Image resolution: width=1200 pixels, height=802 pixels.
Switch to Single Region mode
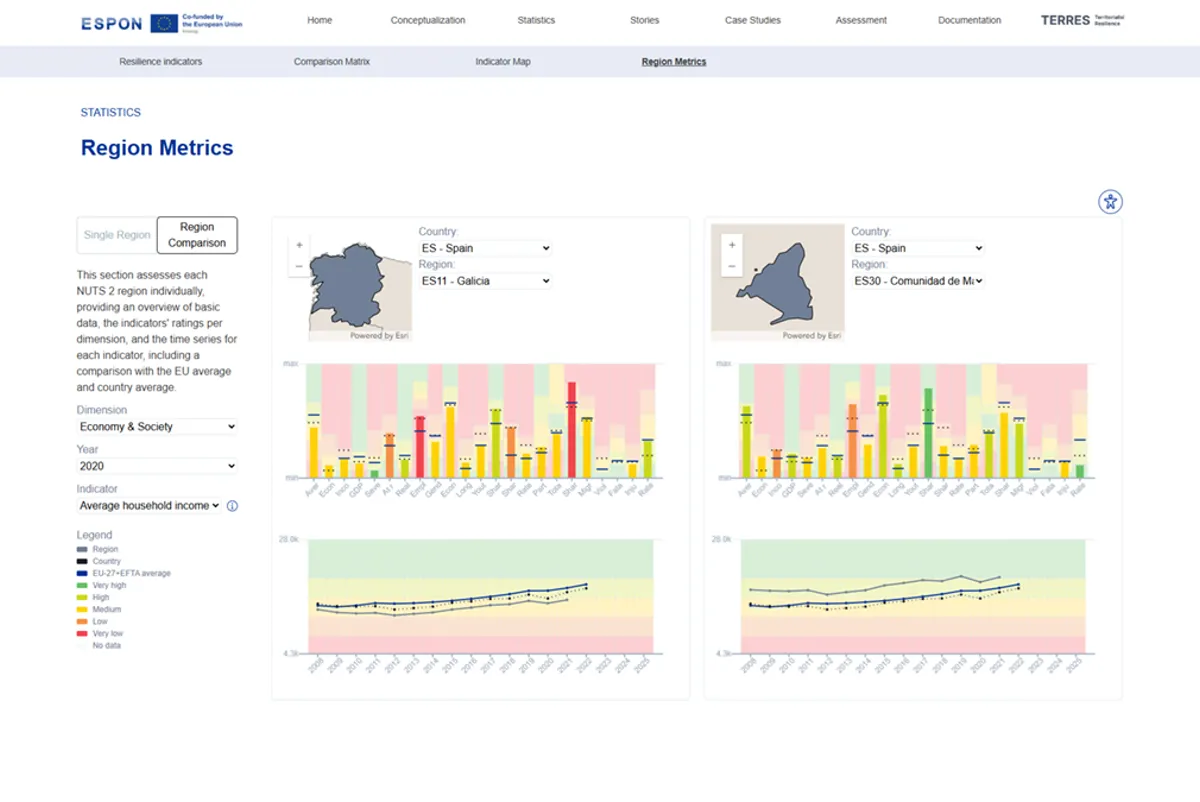click(x=116, y=234)
